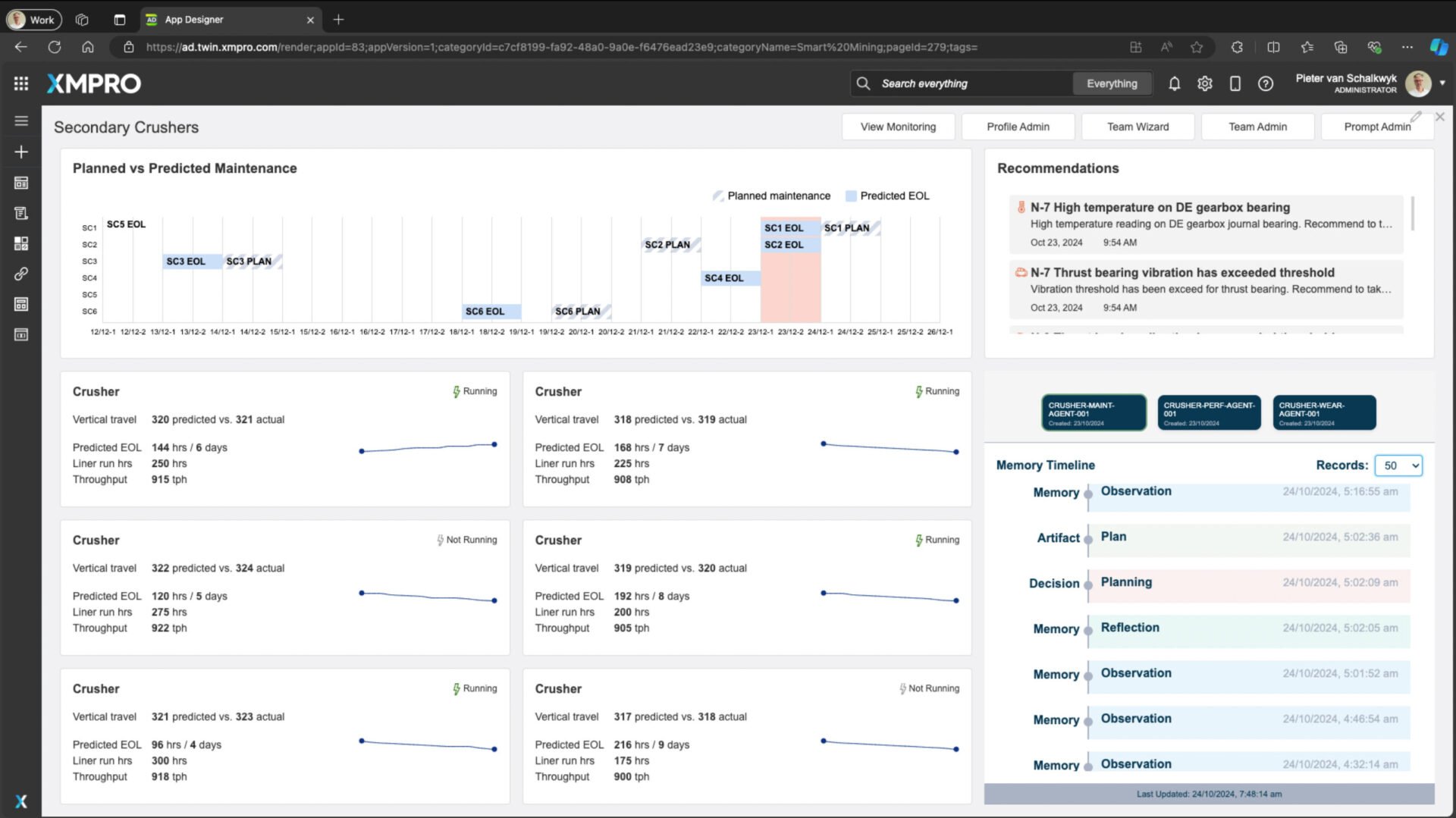This screenshot has width=1456, height=818.
Task: Open the XMPRO app grid launcher
Action: coord(21,83)
